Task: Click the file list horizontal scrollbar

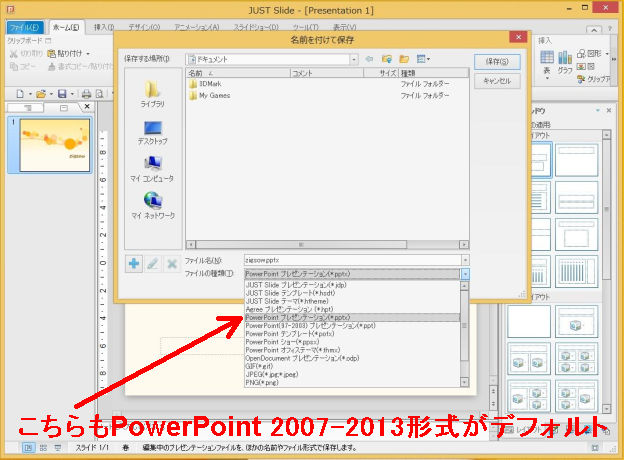Action: click(x=327, y=244)
